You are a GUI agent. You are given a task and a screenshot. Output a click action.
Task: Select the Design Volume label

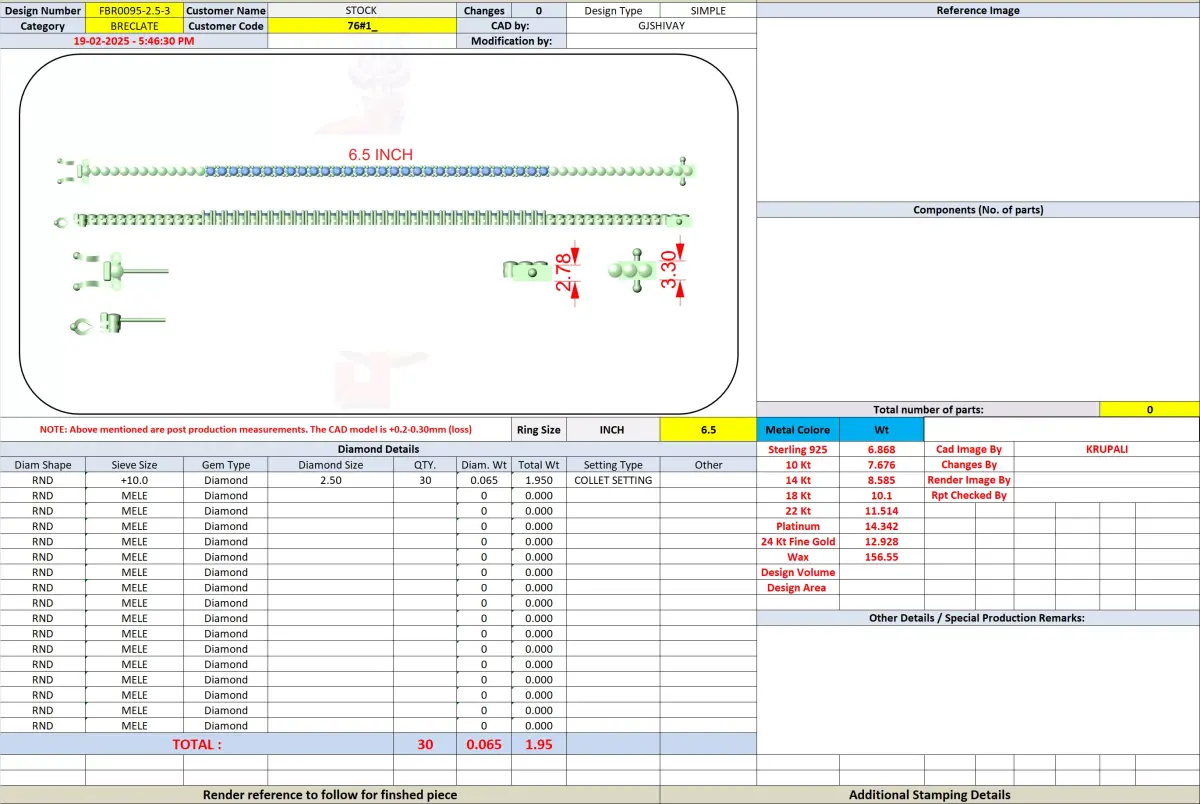798,572
